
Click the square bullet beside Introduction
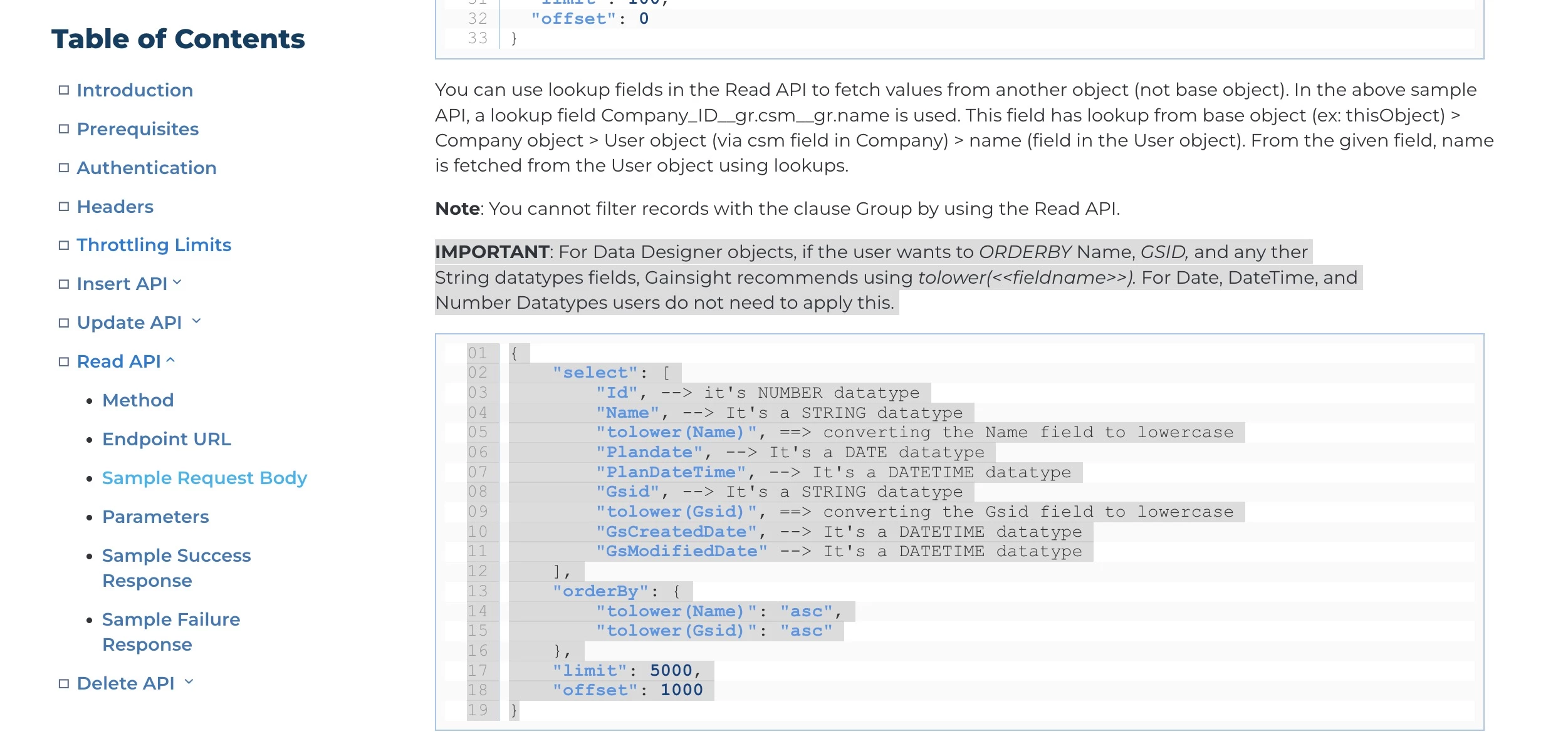point(63,90)
